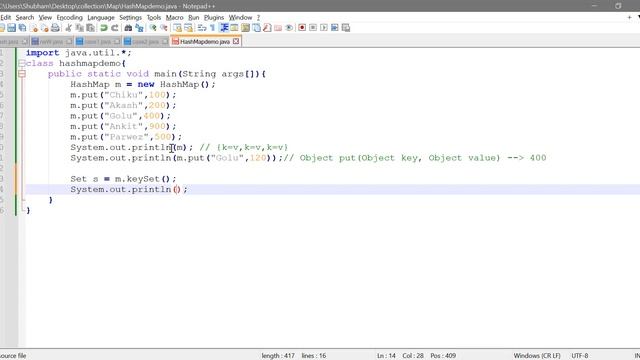Click the Save All toolbar icon
The width and height of the screenshot is (640, 360).
pyautogui.click(x=22, y=28)
